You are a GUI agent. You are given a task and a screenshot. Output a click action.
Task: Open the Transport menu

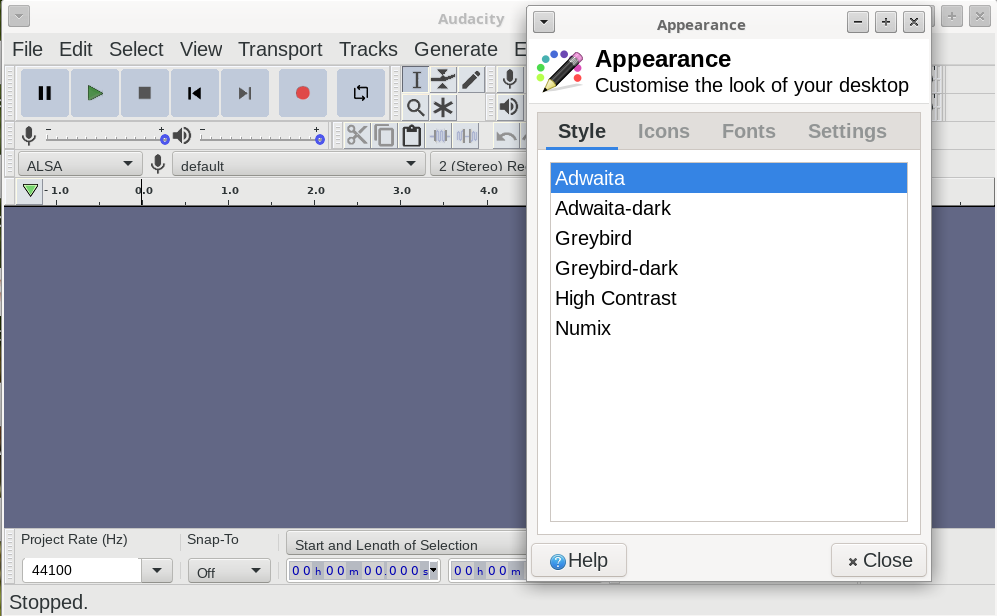[x=280, y=49]
